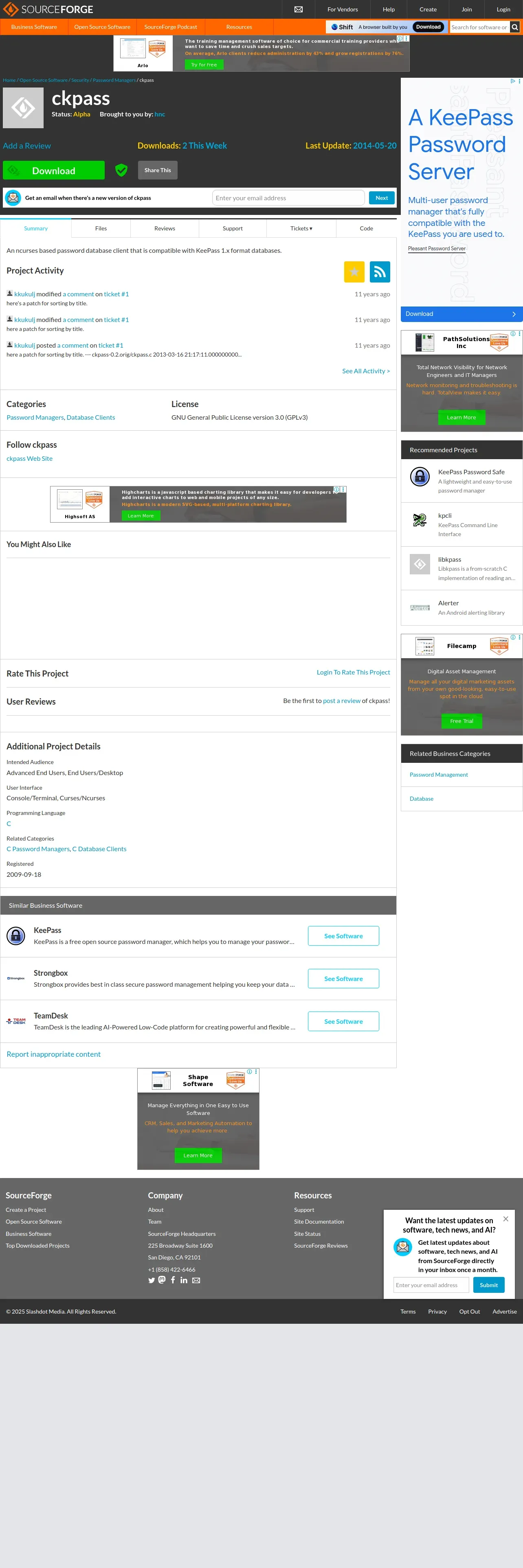523x1568 pixels.
Task: Click the ckpass project logo icon
Action: [x=23, y=108]
